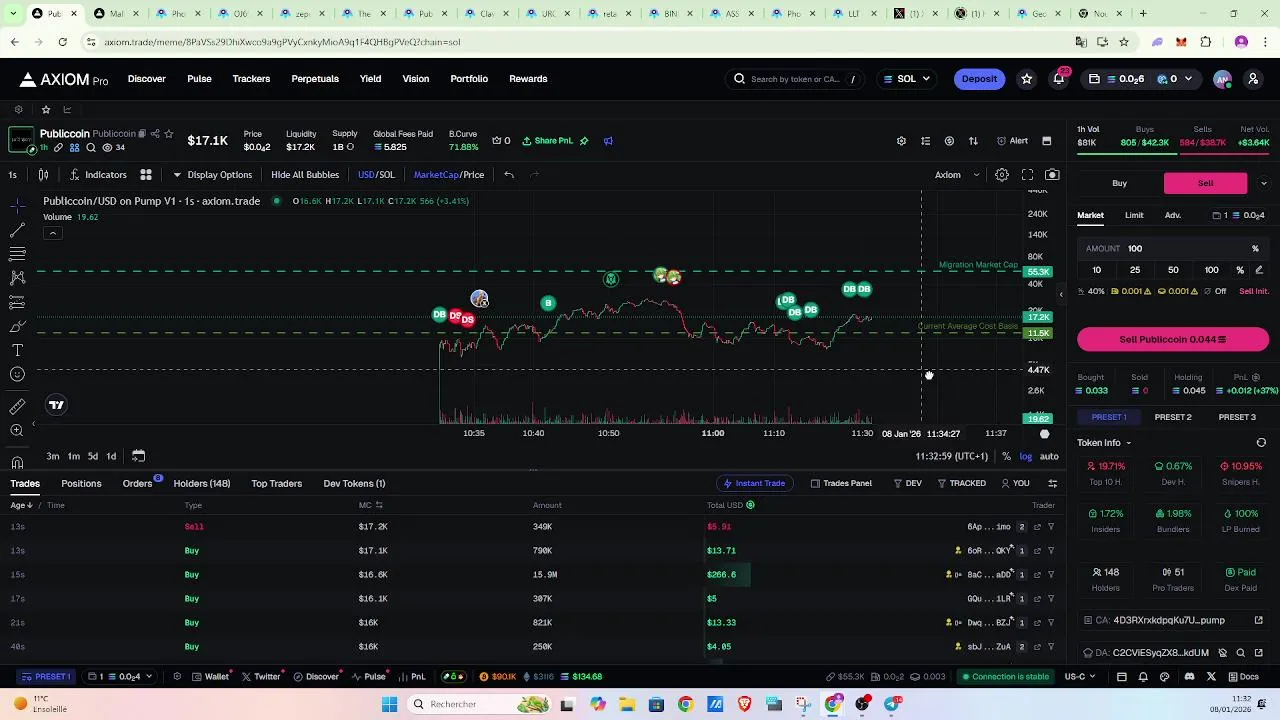Click the Share PnL button
The width and height of the screenshot is (1280, 720).
pyautogui.click(x=546, y=141)
